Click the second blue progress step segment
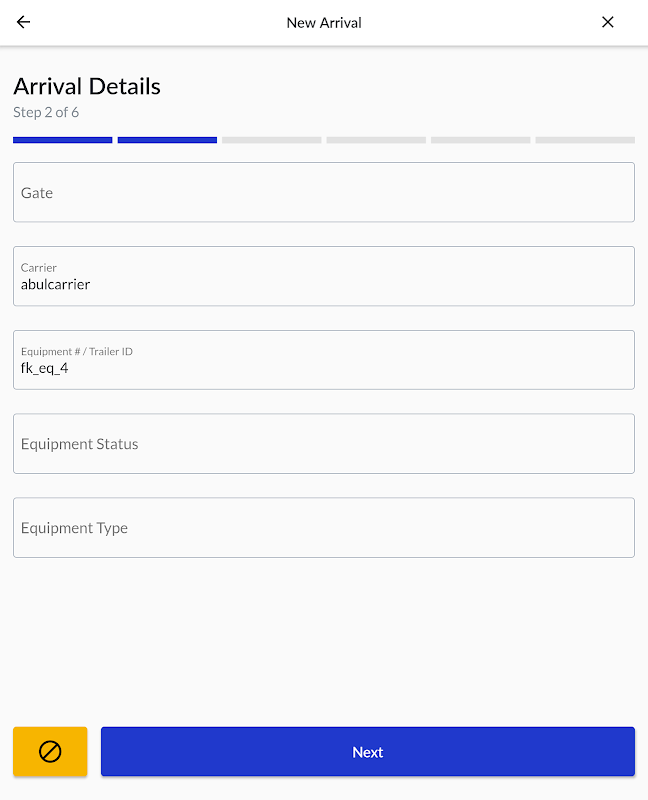This screenshot has width=648, height=800. point(167,140)
